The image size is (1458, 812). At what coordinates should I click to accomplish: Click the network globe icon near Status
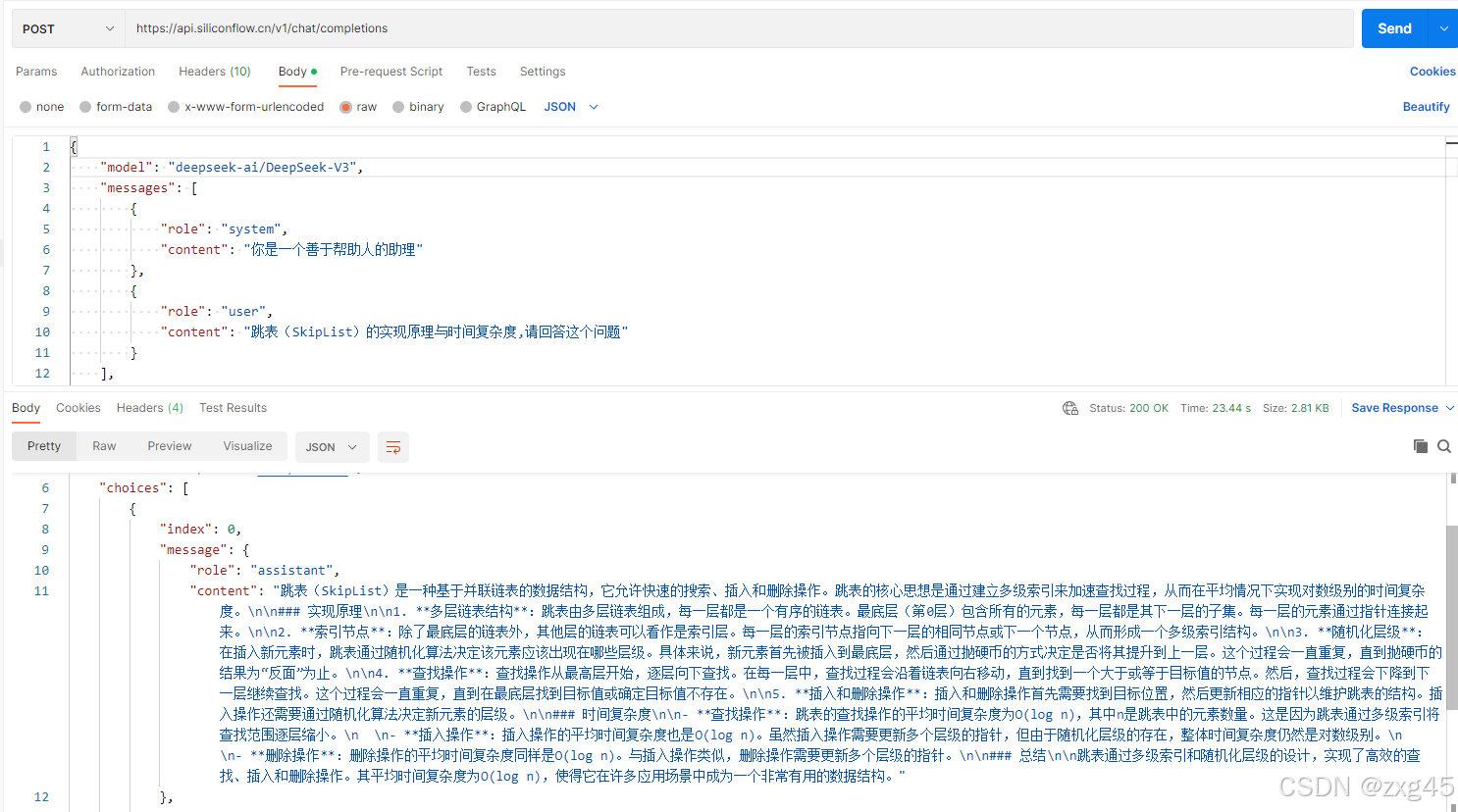tap(1070, 408)
